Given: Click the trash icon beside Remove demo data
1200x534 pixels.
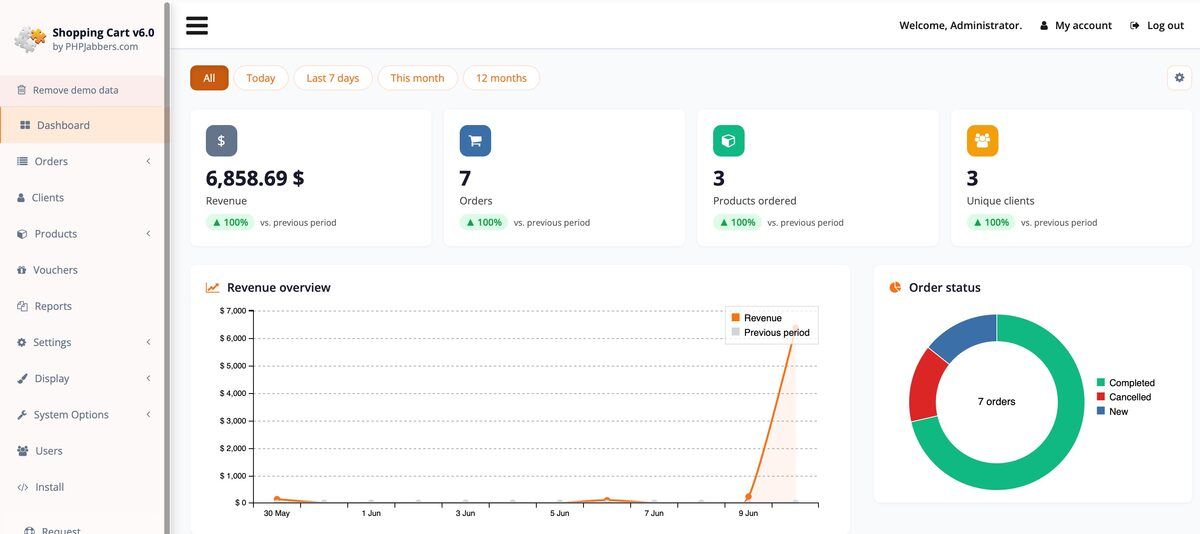Looking at the screenshot, I should click(x=22, y=90).
